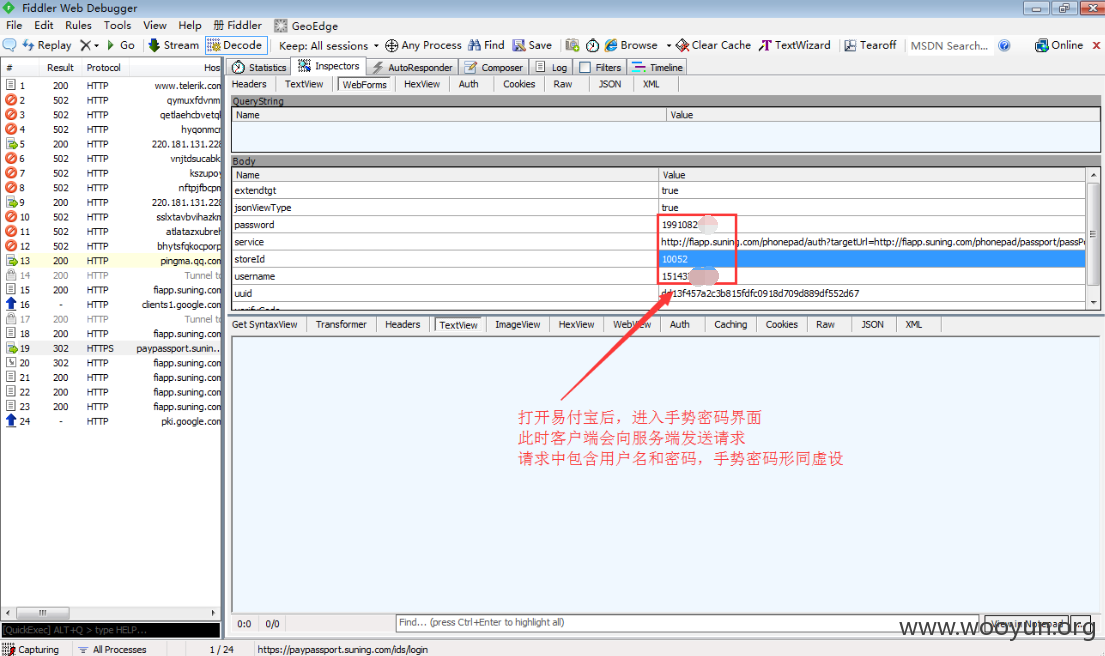Screen dimensions: 1105x656
Task: Select session 1 www.telerik.com row
Action: pos(112,85)
